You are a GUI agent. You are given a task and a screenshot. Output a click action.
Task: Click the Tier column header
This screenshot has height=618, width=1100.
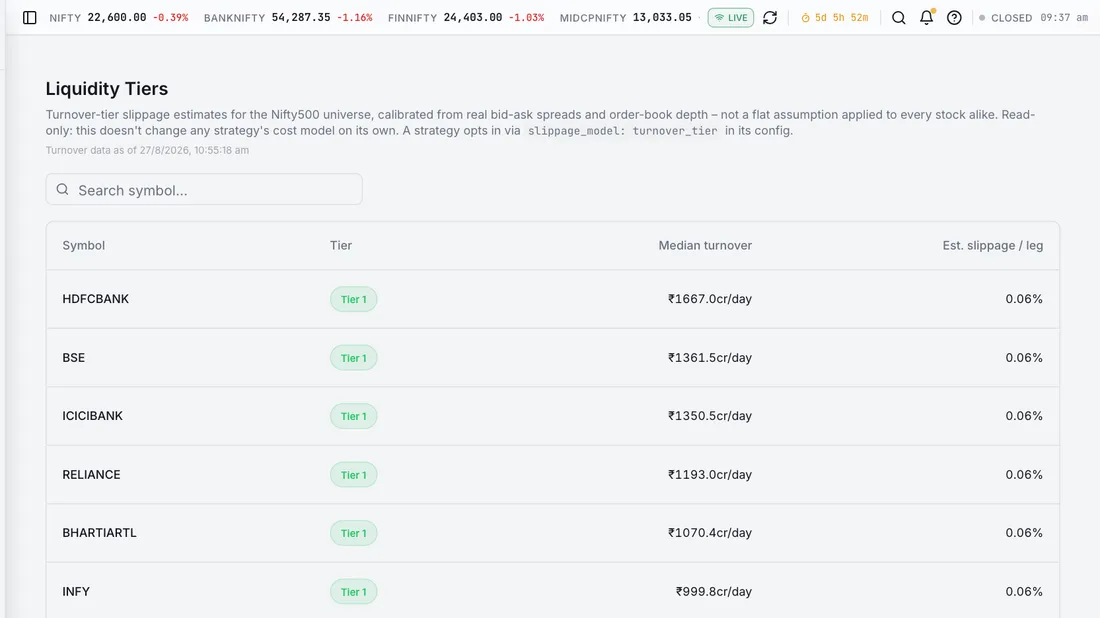[x=341, y=246]
